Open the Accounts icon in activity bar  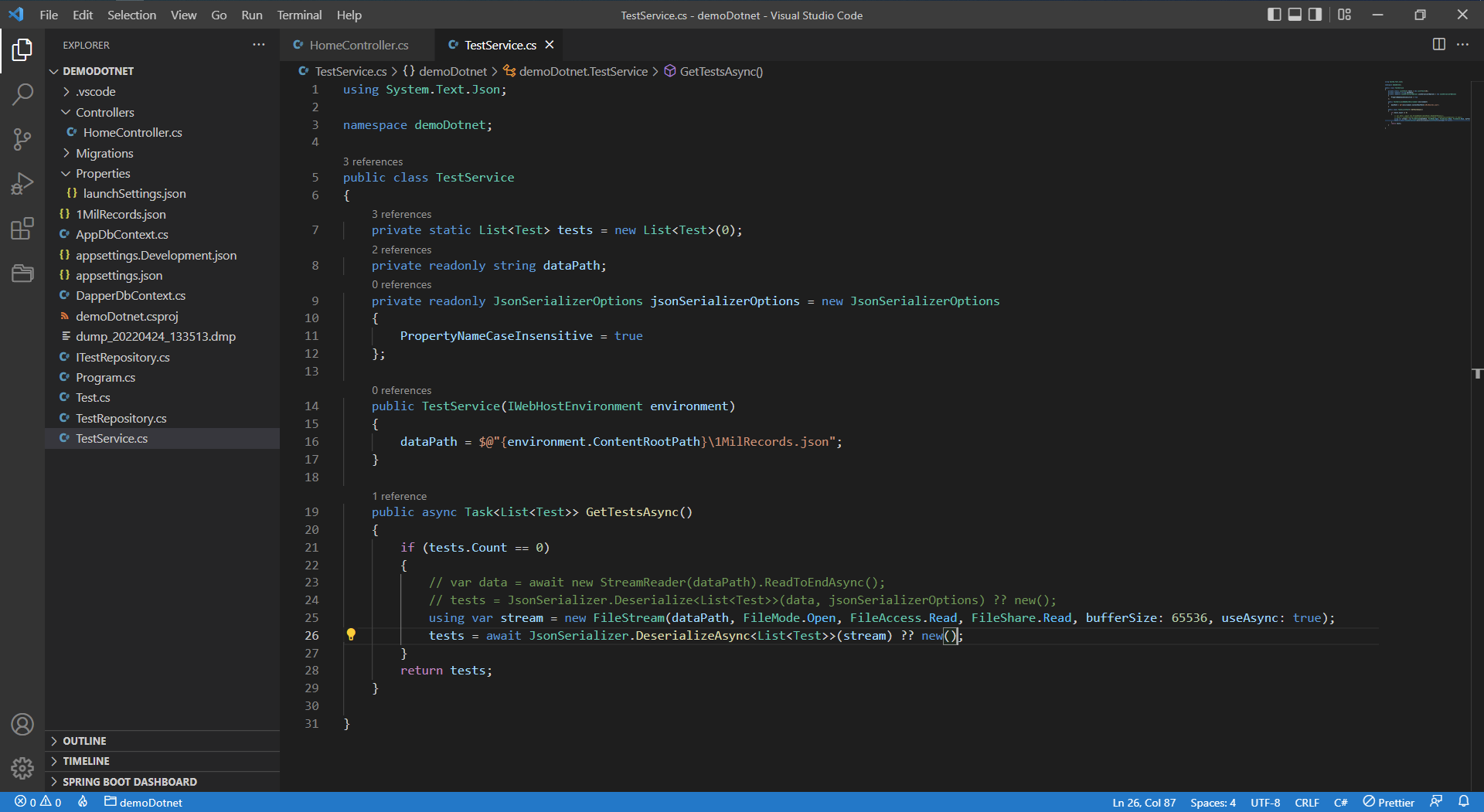coord(22,724)
